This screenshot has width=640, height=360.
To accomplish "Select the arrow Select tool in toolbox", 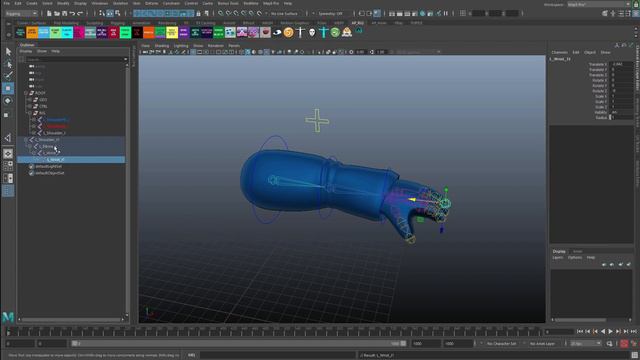I will click(x=8, y=52).
